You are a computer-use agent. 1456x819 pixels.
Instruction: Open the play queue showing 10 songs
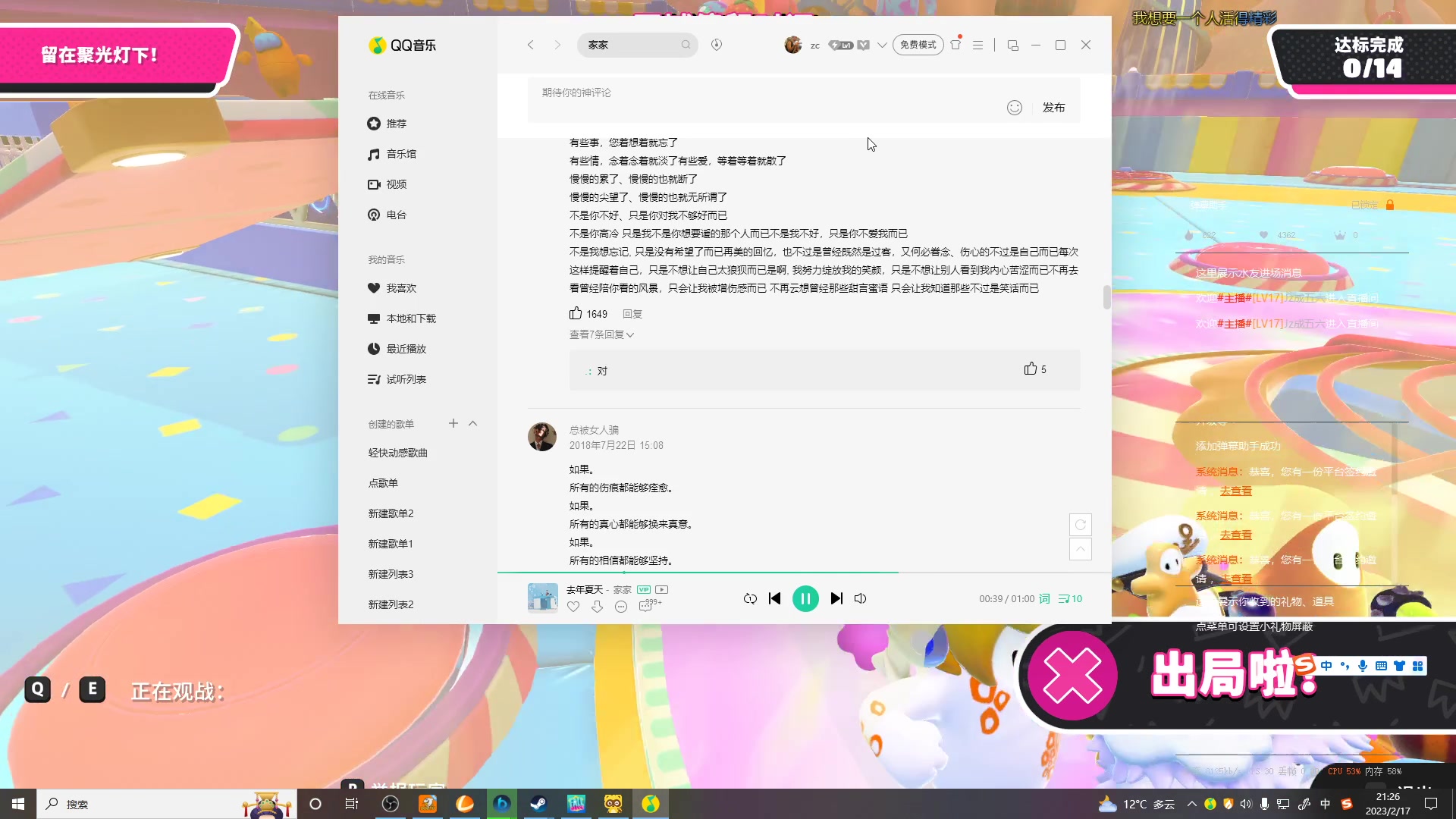click(x=1070, y=598)
